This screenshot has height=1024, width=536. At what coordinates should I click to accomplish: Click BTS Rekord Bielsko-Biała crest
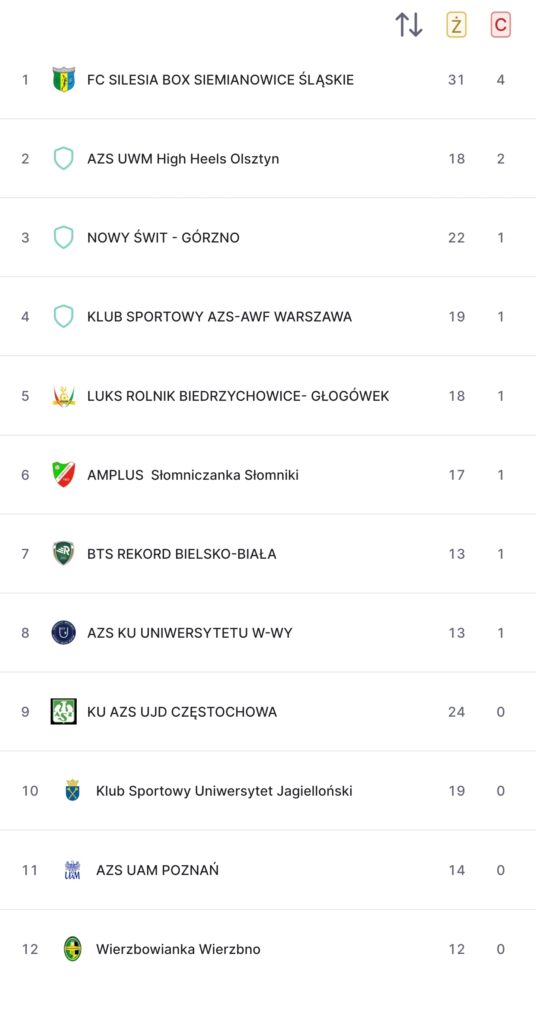[x=63, y=554]
